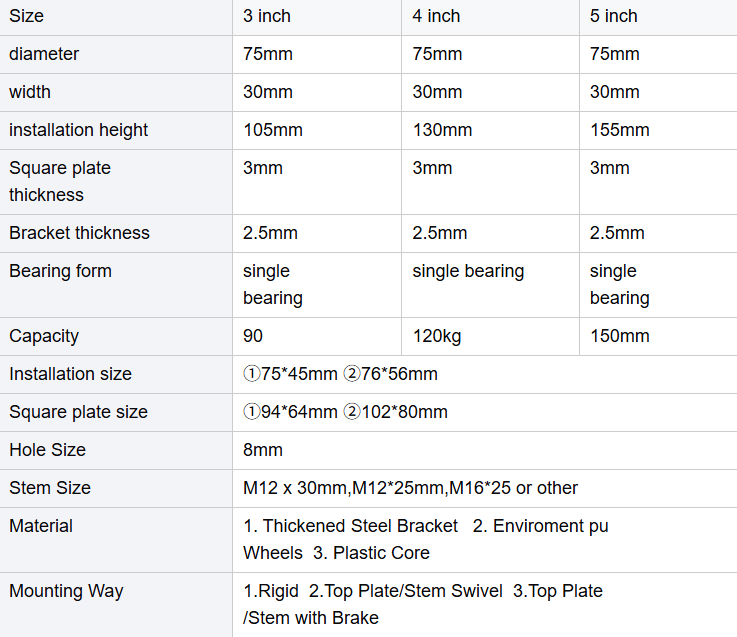Click the Material description cell

click(485, 540)
